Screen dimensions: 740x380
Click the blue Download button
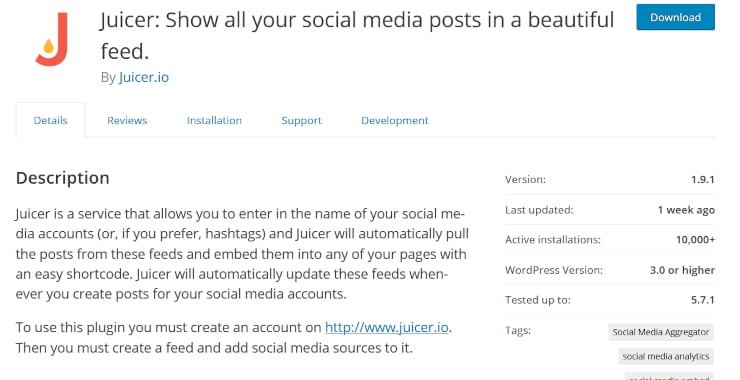(x=675, y=17)
